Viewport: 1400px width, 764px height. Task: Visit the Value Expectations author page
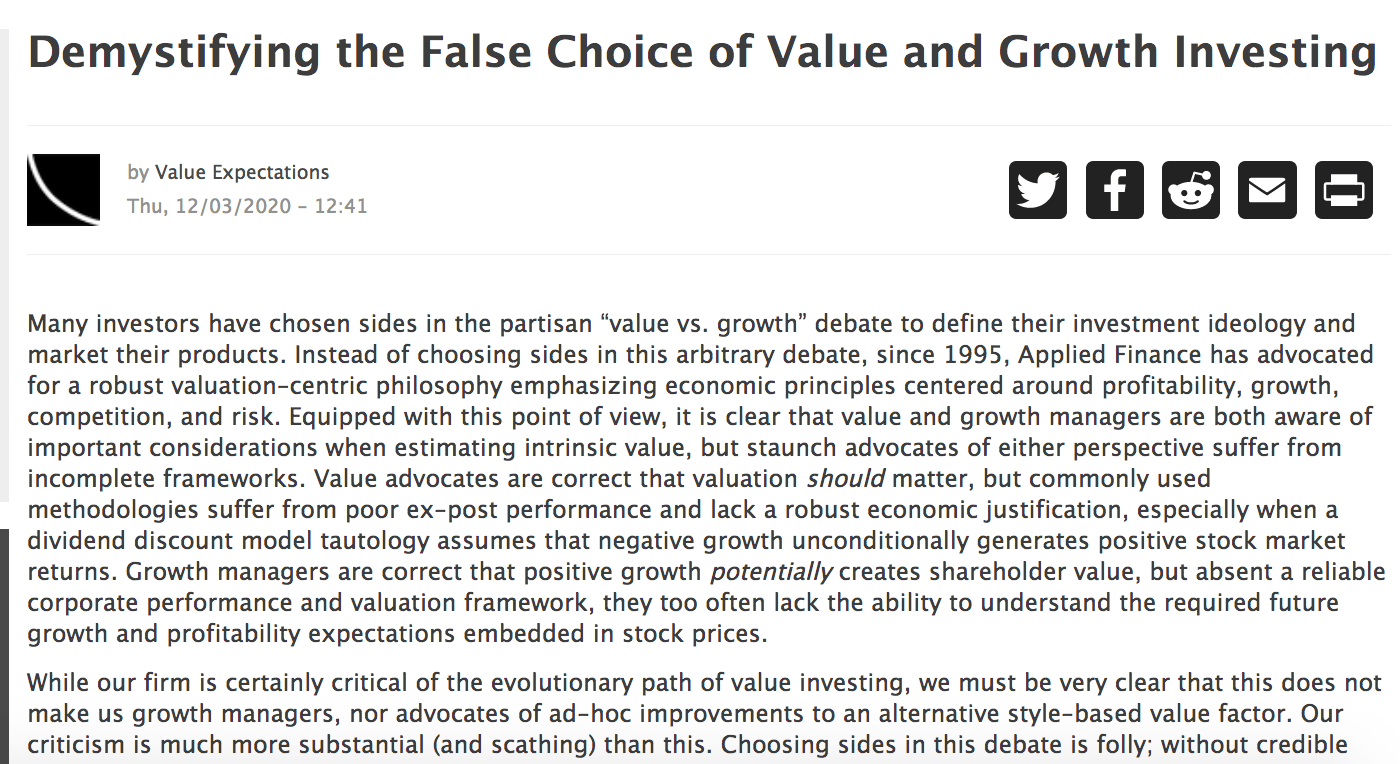click(242, 172)
